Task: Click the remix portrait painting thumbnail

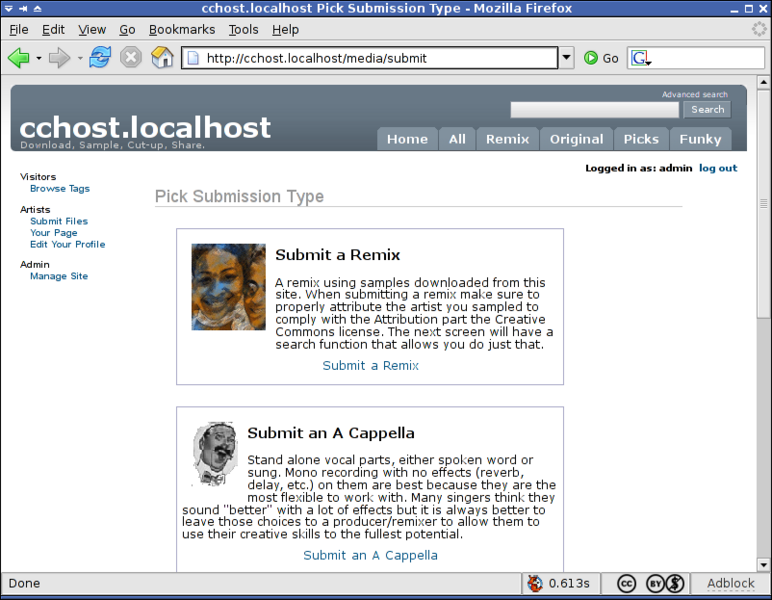Action: click(228, 287)
